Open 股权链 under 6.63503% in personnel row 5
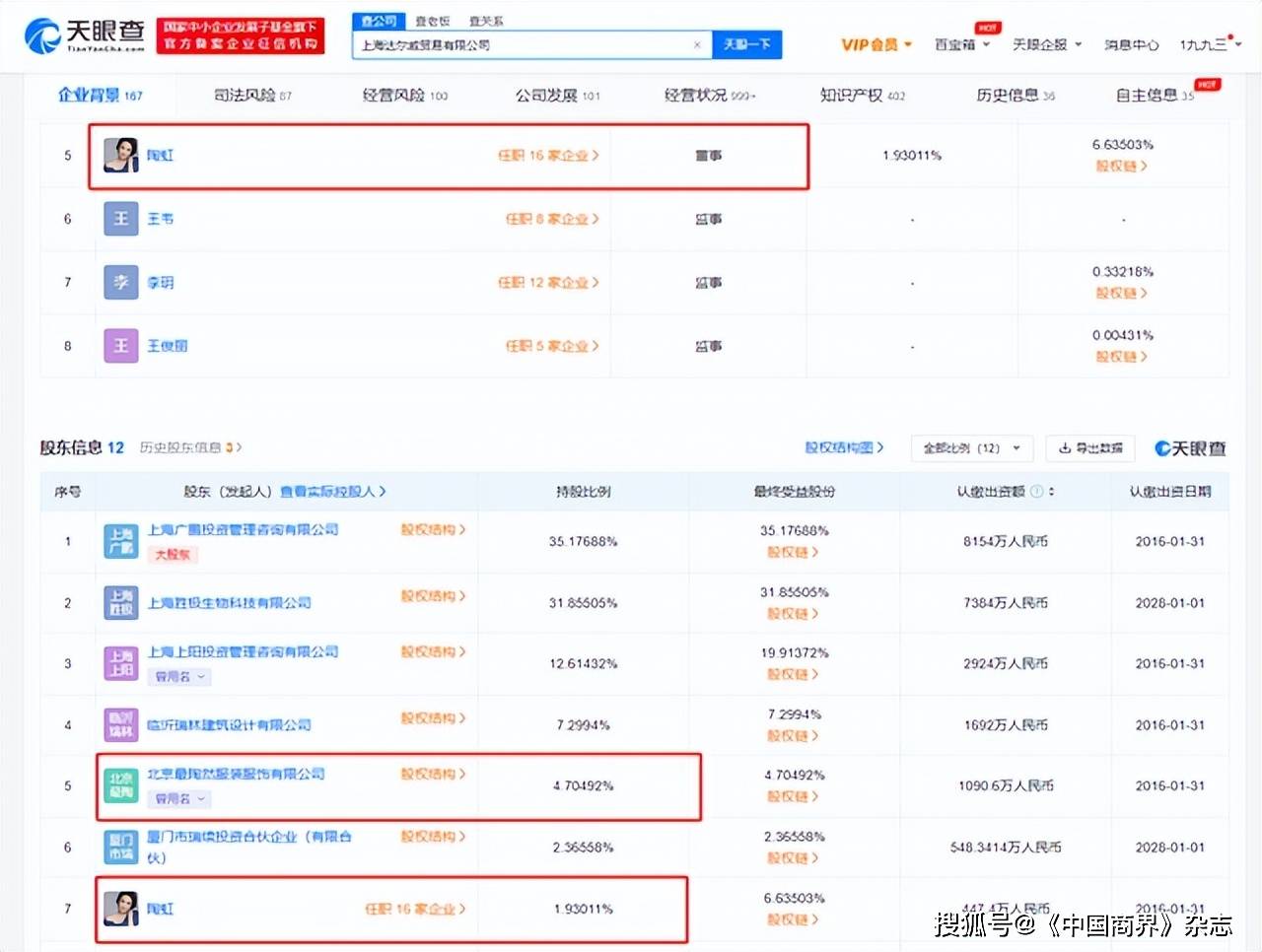Image resolution: width=1262 pixels, height=952 pixels. tap(1122, 167)
